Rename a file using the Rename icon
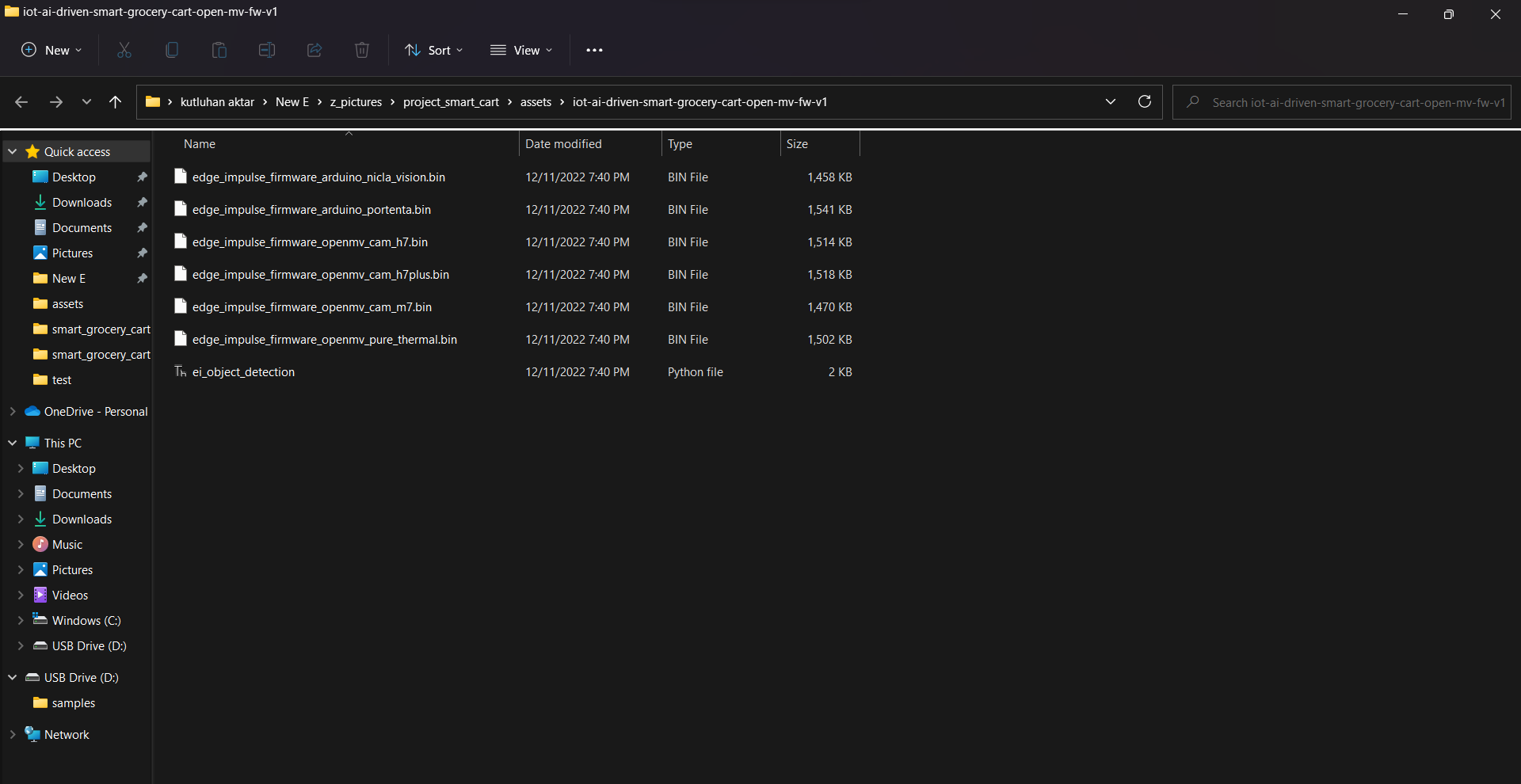 pos(266,50)
